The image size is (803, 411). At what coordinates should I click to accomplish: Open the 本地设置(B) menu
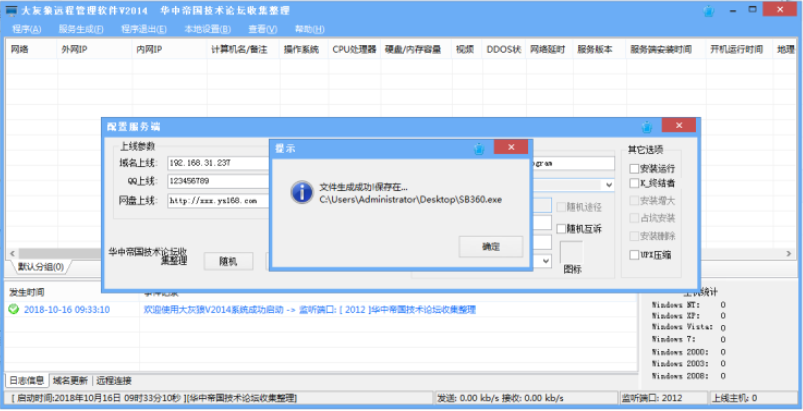click(x=207, y=29)
